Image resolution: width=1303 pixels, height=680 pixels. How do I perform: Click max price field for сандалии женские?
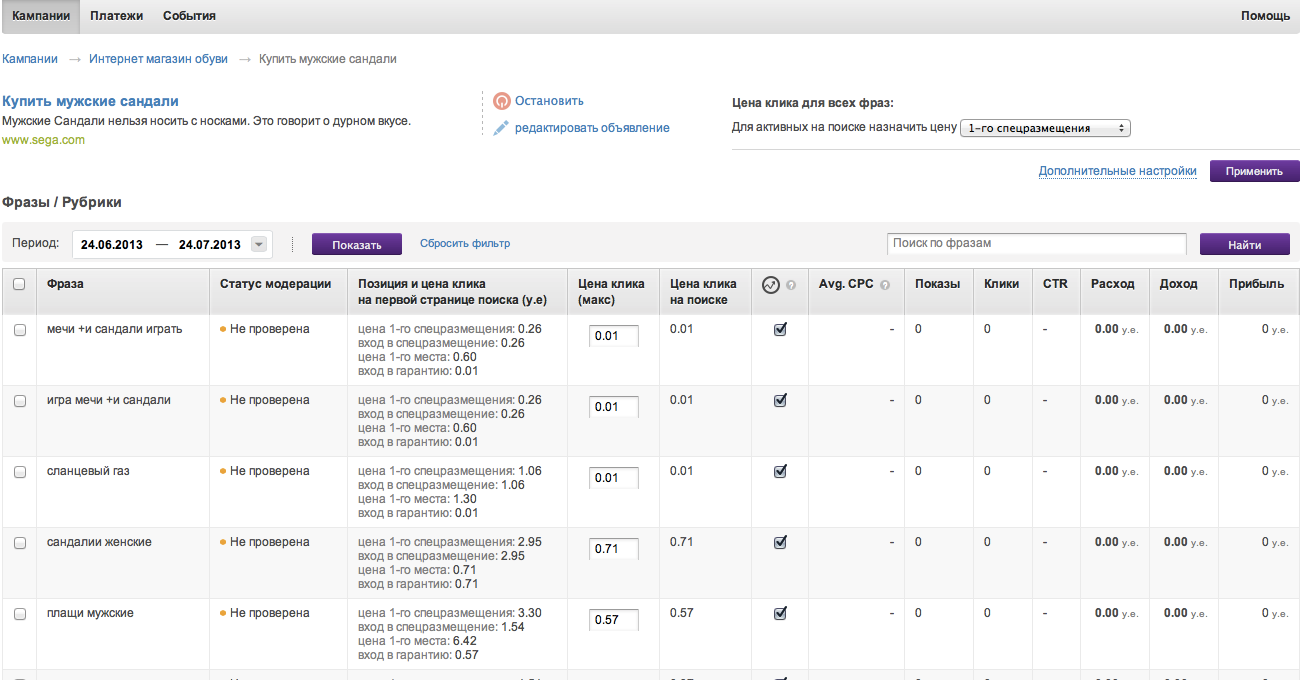click(613, 549)
